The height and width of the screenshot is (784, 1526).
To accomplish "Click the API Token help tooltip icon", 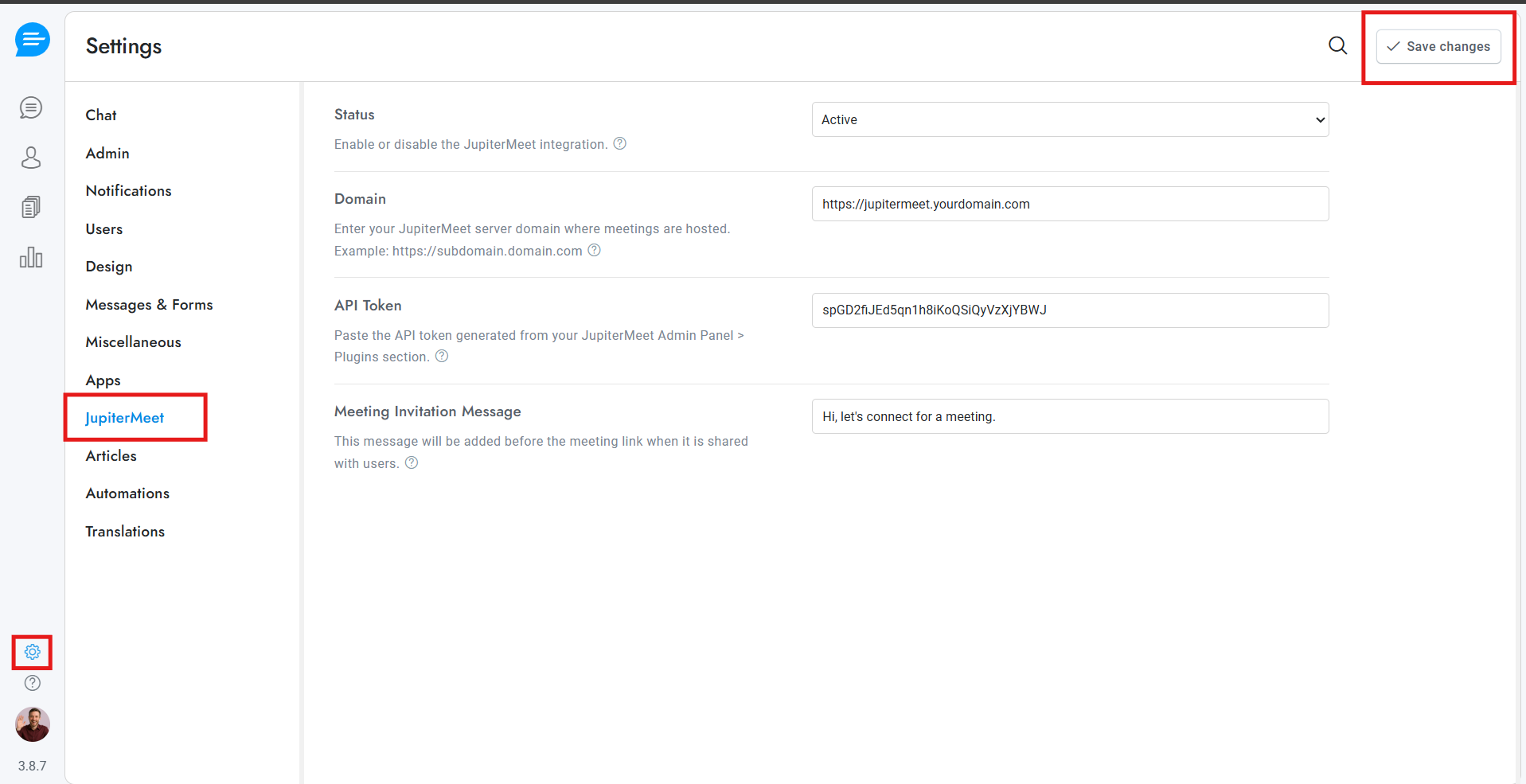I will (x=442, y=356).
